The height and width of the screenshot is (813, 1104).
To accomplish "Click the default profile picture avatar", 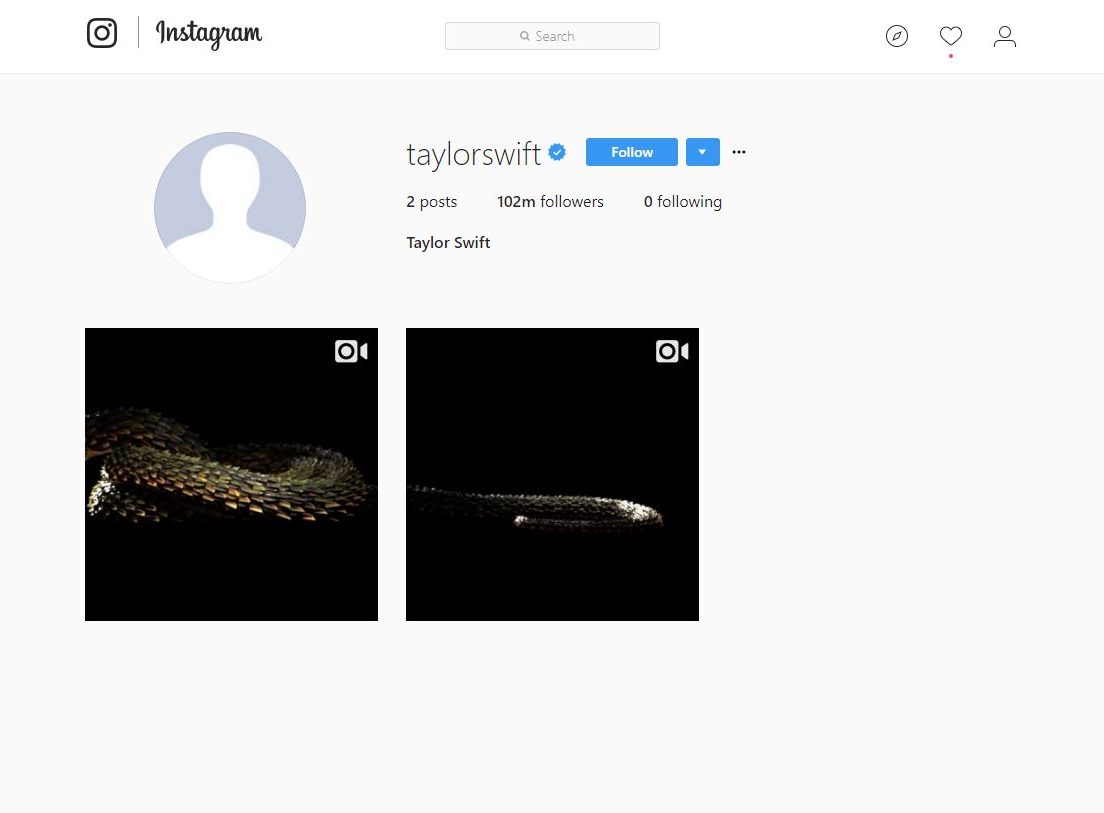I will tap(230, 208).
